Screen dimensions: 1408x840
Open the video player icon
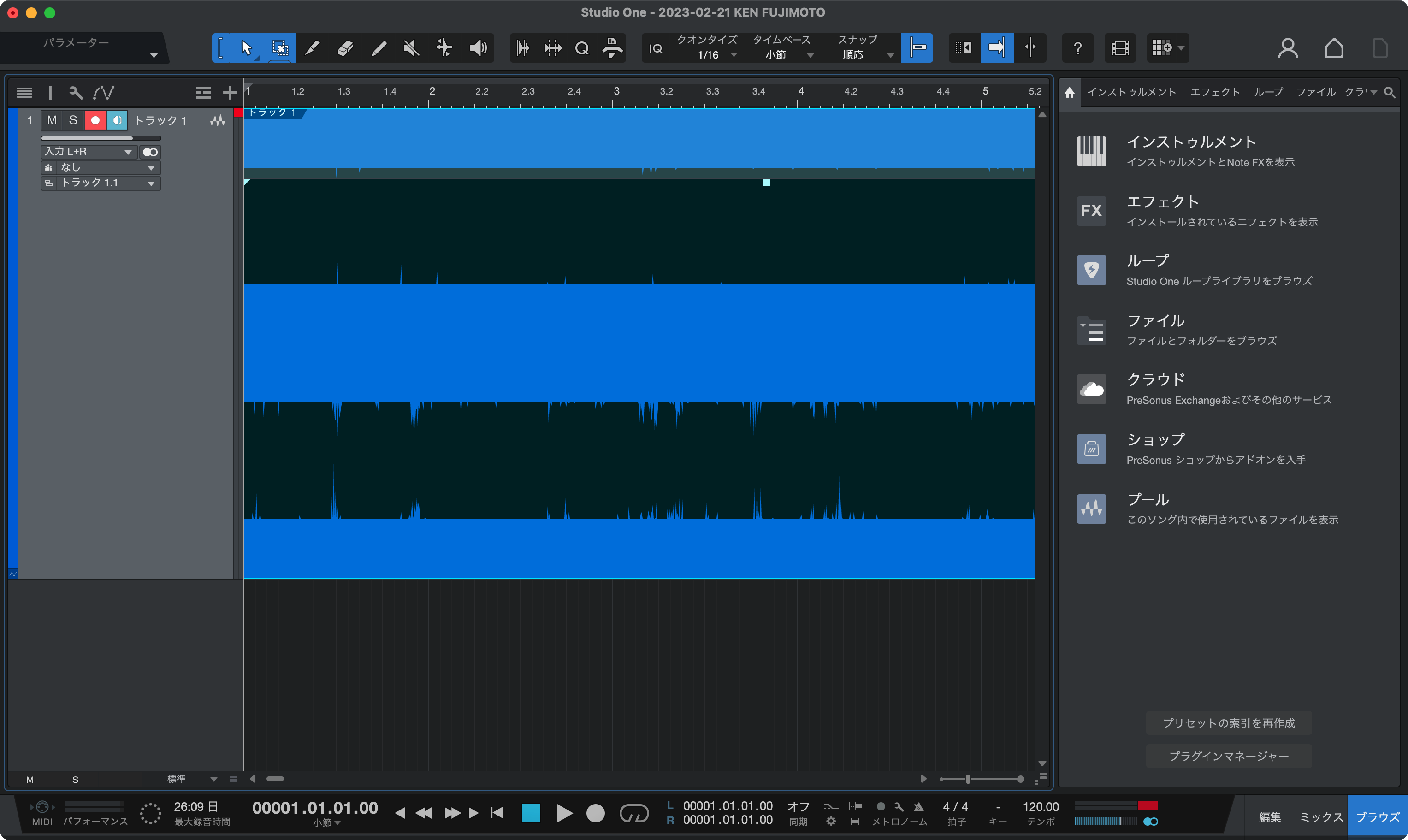tap(1120, 48)
